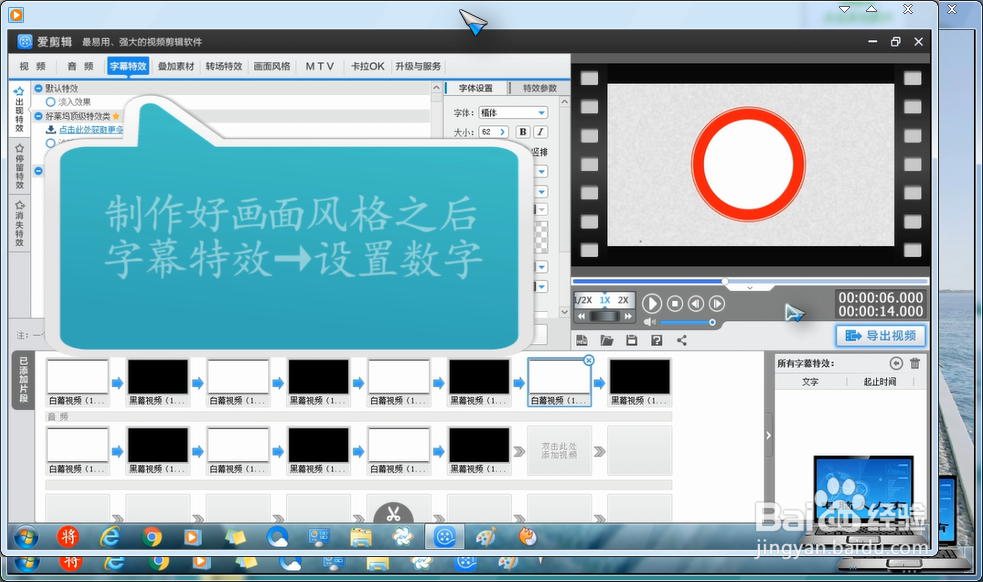Open an existing project with the folder icon
This screenshot has width=983, height=582.
[606, 341]
